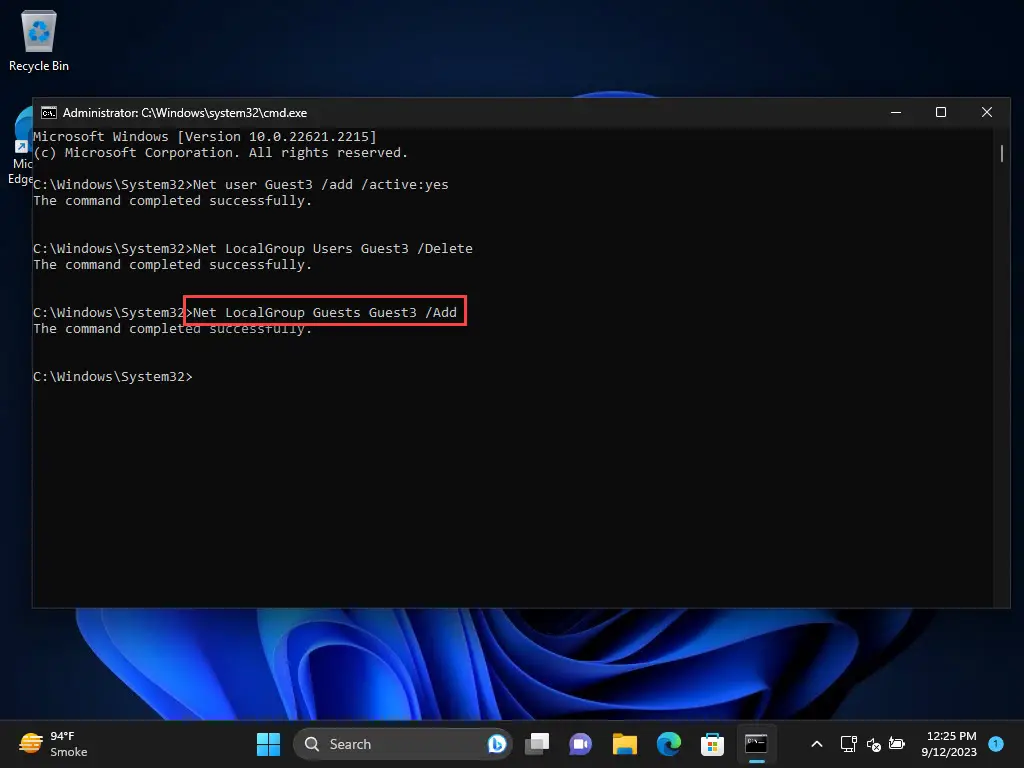
Task: Open the weather widget showing 94°F
Action: [x=54, y=744]
